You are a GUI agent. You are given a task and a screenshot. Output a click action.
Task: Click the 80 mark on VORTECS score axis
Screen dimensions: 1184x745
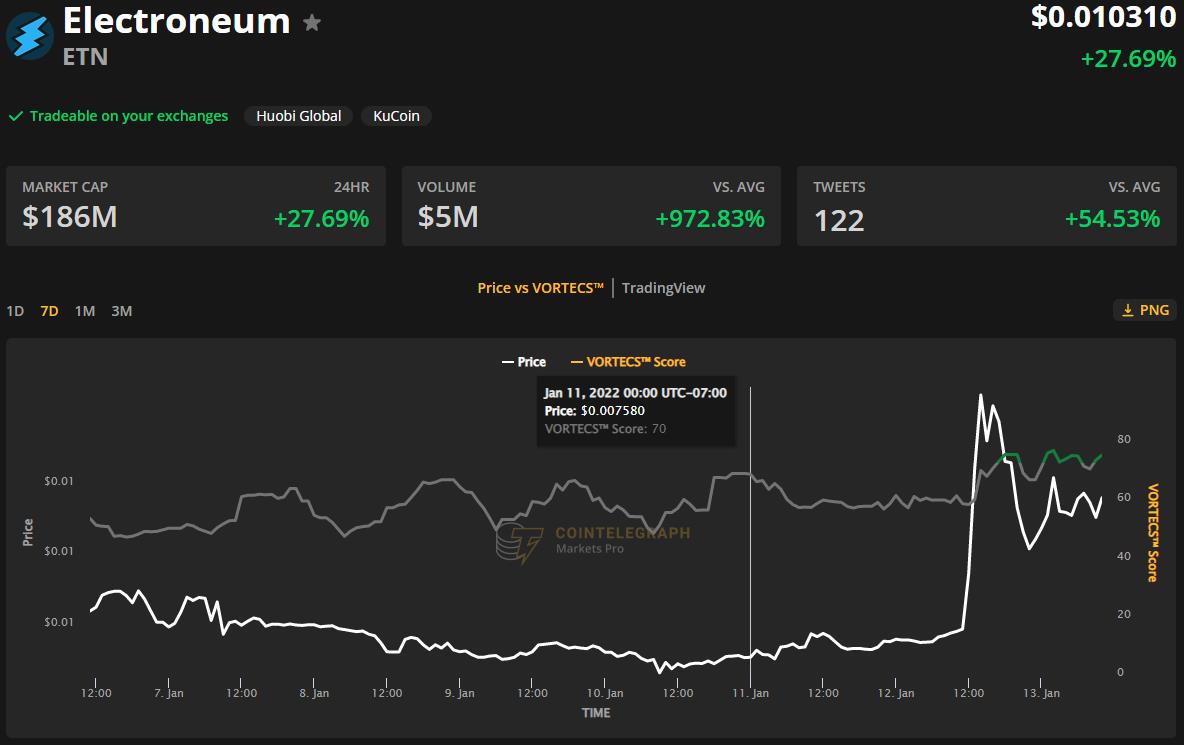[x=1124, y=439]
